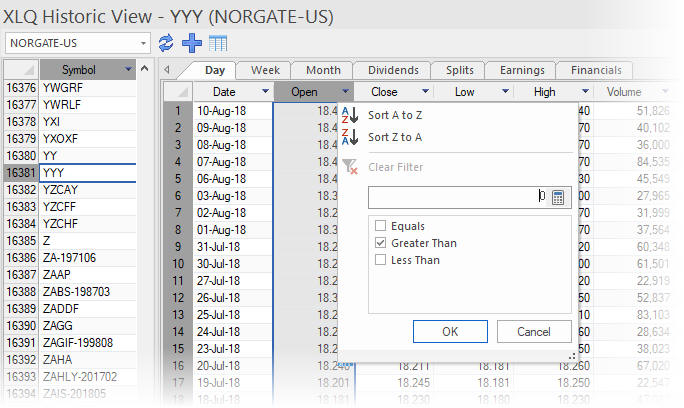Click the filter popup resize grip
This screenshot has width=684, height=408.
[571, 357]
